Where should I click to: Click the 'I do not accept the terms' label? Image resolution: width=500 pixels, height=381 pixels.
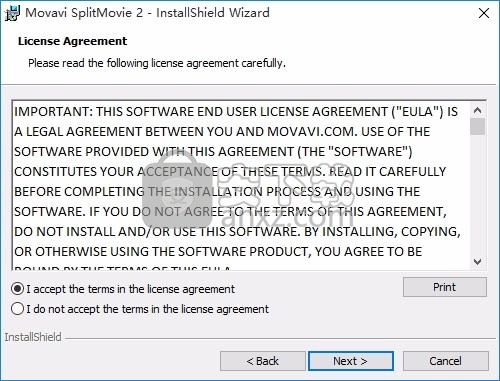pos(147,309)
